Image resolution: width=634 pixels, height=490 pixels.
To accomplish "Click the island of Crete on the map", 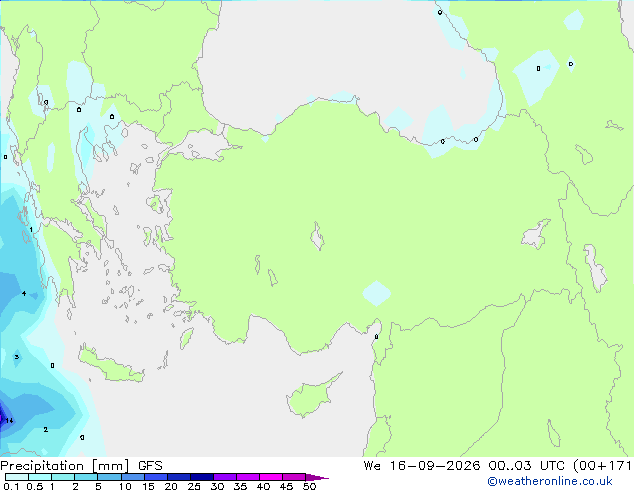I will (x=111, y=366).
